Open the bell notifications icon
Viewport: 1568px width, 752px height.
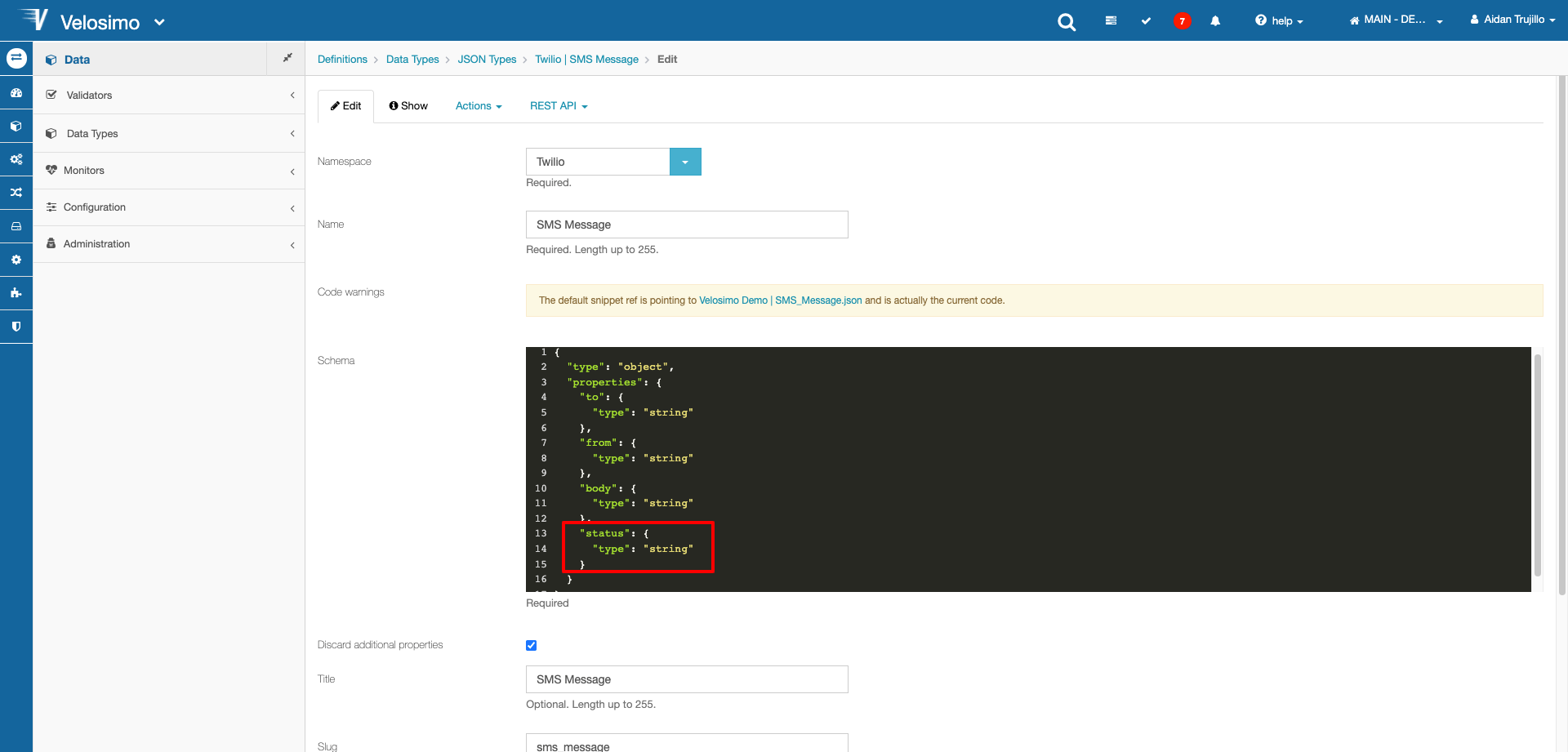point(1215,21)
